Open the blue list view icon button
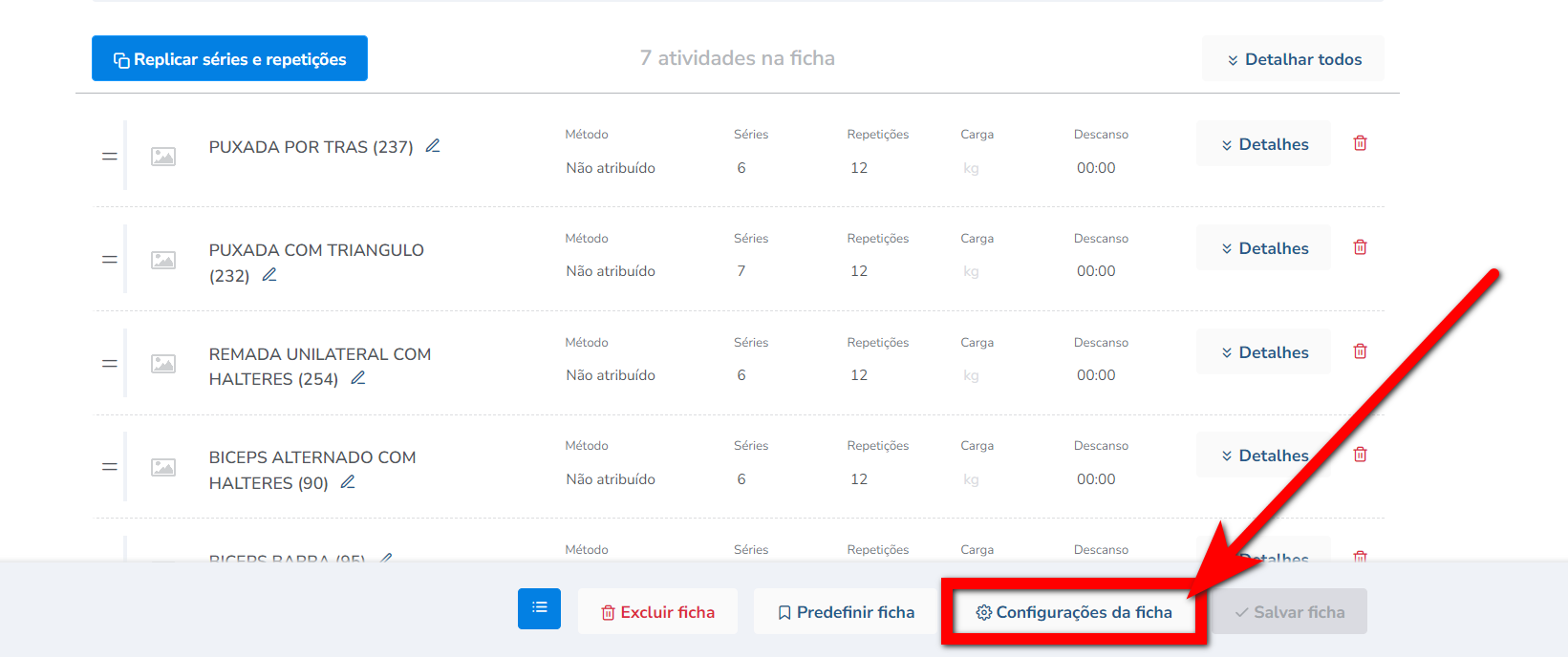The width and height of the screenshot is (1568, 657). click(x=539, y=608)
